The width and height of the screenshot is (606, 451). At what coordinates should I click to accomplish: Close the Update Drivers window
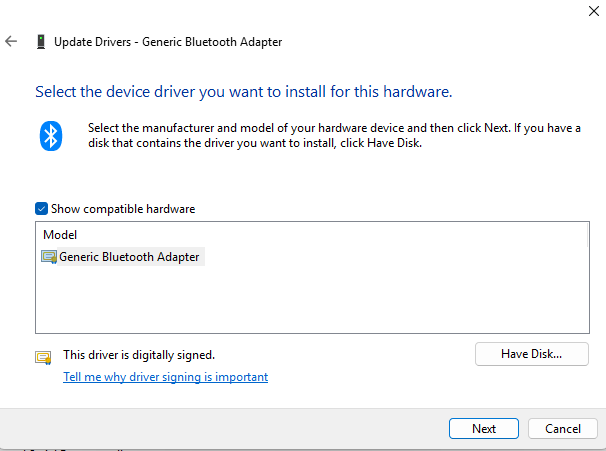[594, 11]
